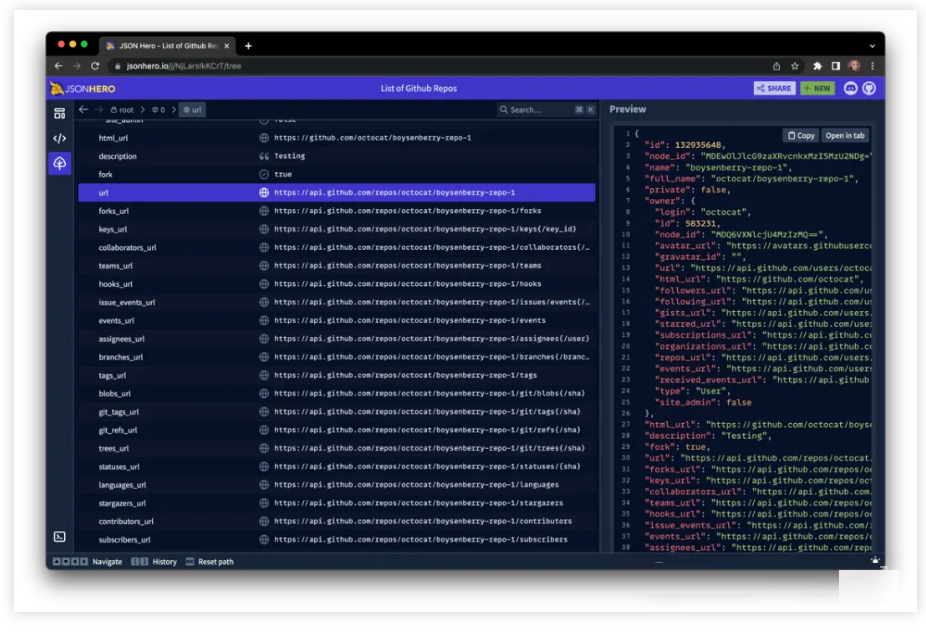Open the Discord community icon
The width and height of the screenshot is (926, 640).
point(851,88)
